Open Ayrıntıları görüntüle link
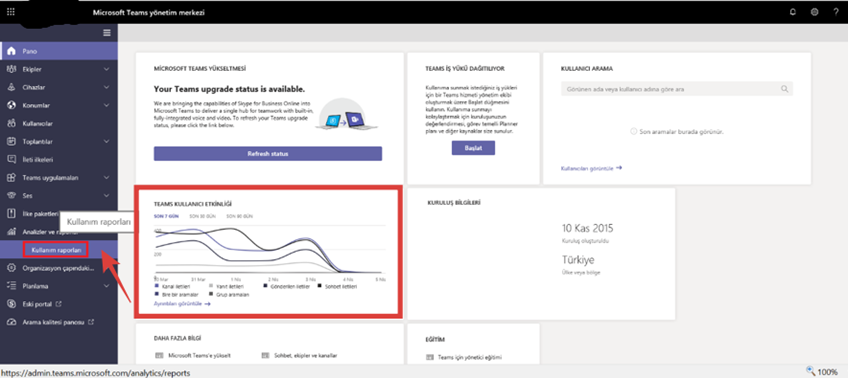Image resolution: width=848 pixels, height=378 pixels. 182,304
